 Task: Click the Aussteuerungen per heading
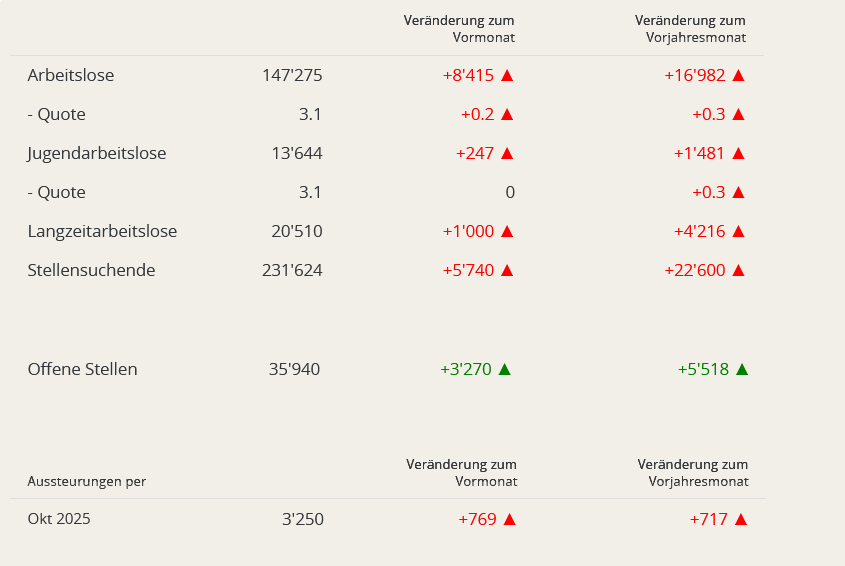86,481
